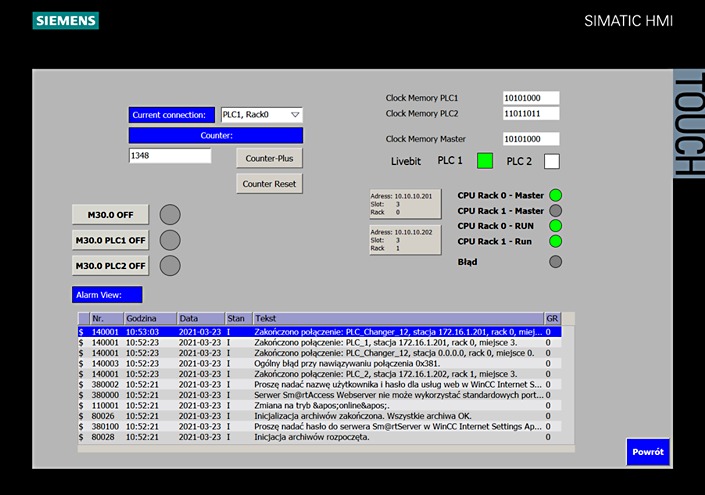Select the first alarm row at 10:53:03
The height and width of the screenshot is (495, 705).
(x=310, y=331)
